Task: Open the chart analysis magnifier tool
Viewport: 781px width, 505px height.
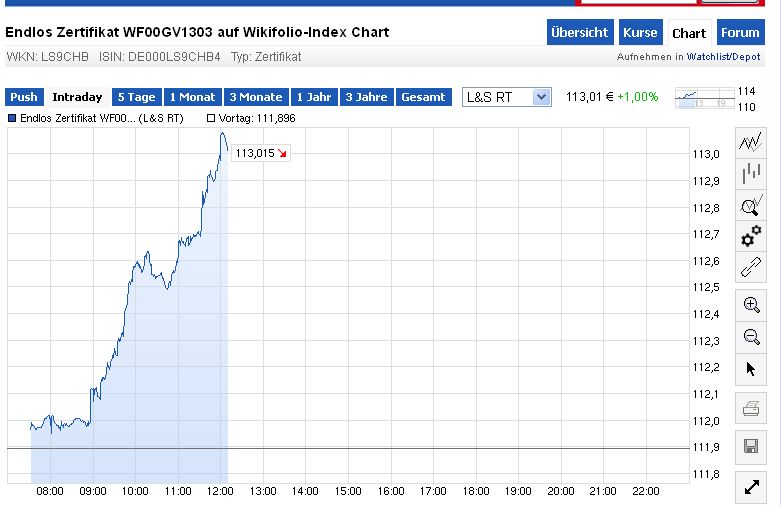Action: coord(751,206)
